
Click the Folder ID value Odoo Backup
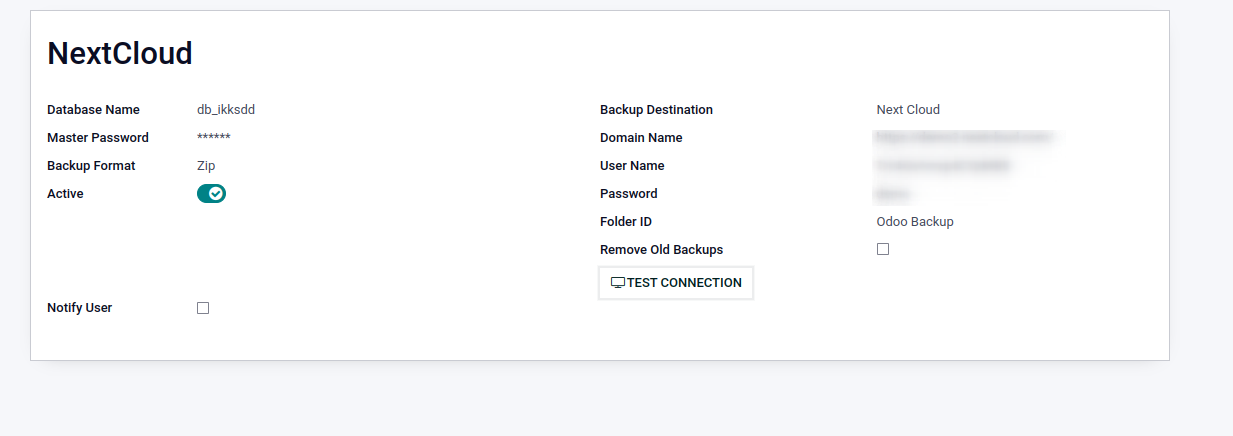tap(915, 222)
